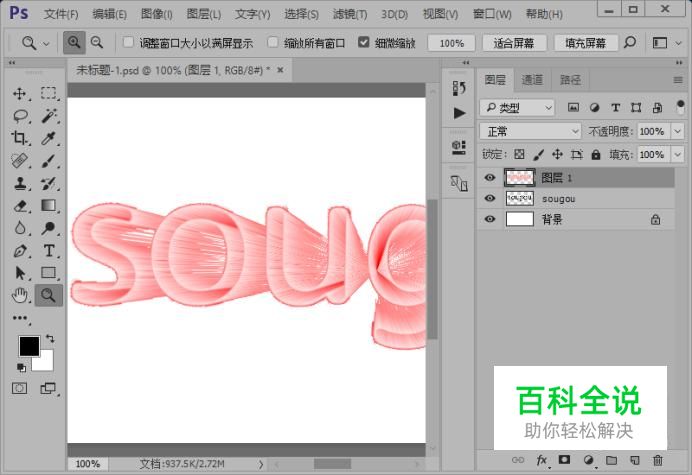Open the Edit Toolbar three-dots menu

point(20,318)
